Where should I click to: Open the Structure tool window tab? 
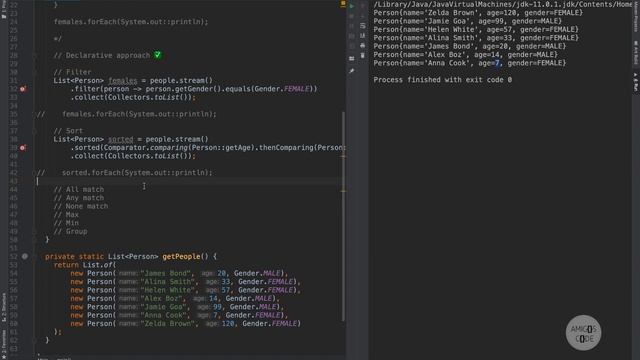[4, 307]
